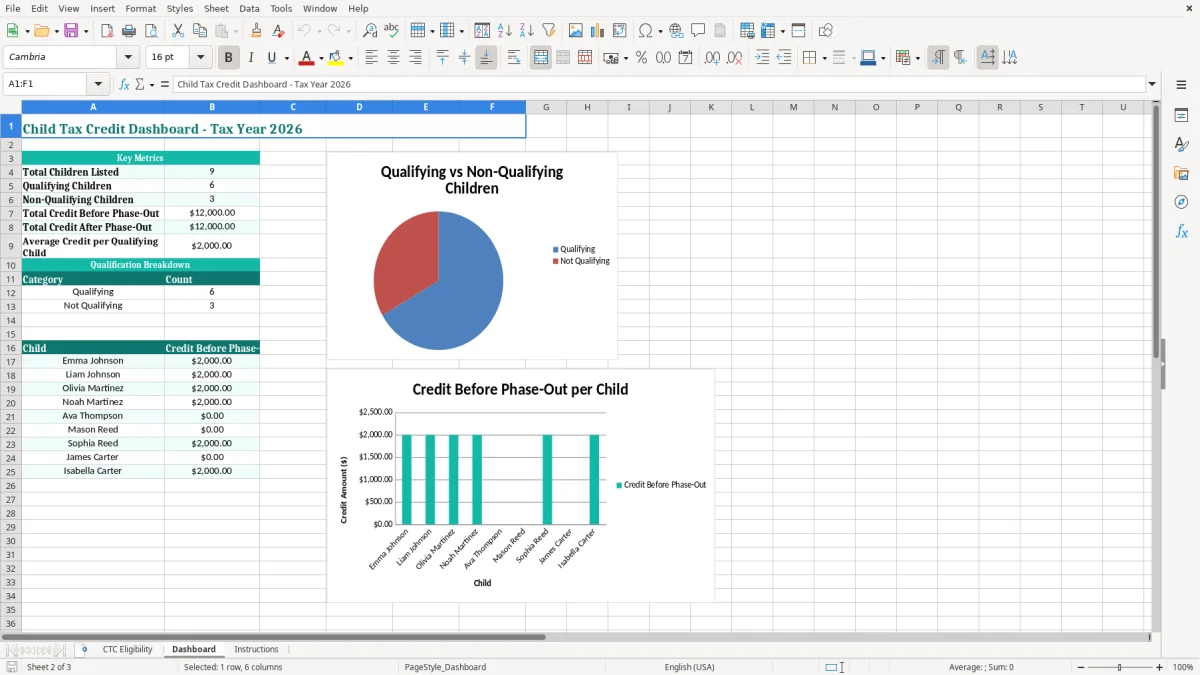Toggle Print Preview
The width and height of the screenshot is (1200, 675).
click(x=151, y=31)
